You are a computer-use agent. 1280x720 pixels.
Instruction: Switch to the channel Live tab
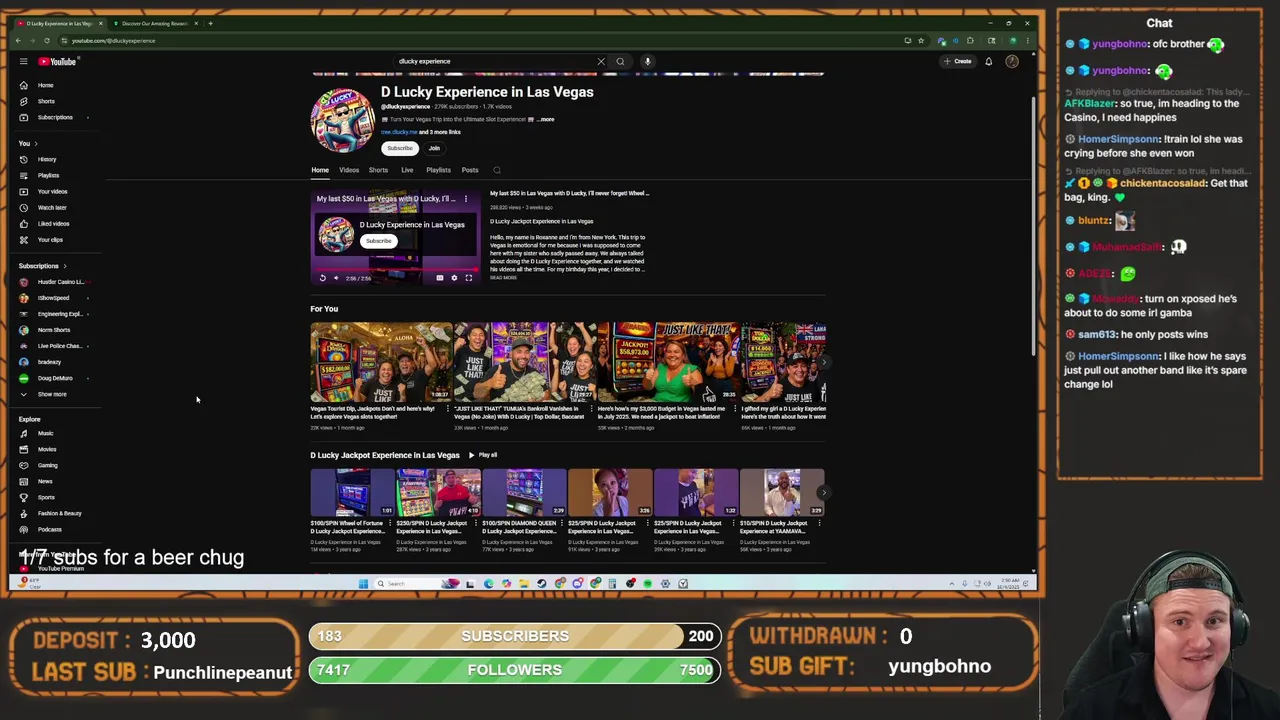(407, 170)
